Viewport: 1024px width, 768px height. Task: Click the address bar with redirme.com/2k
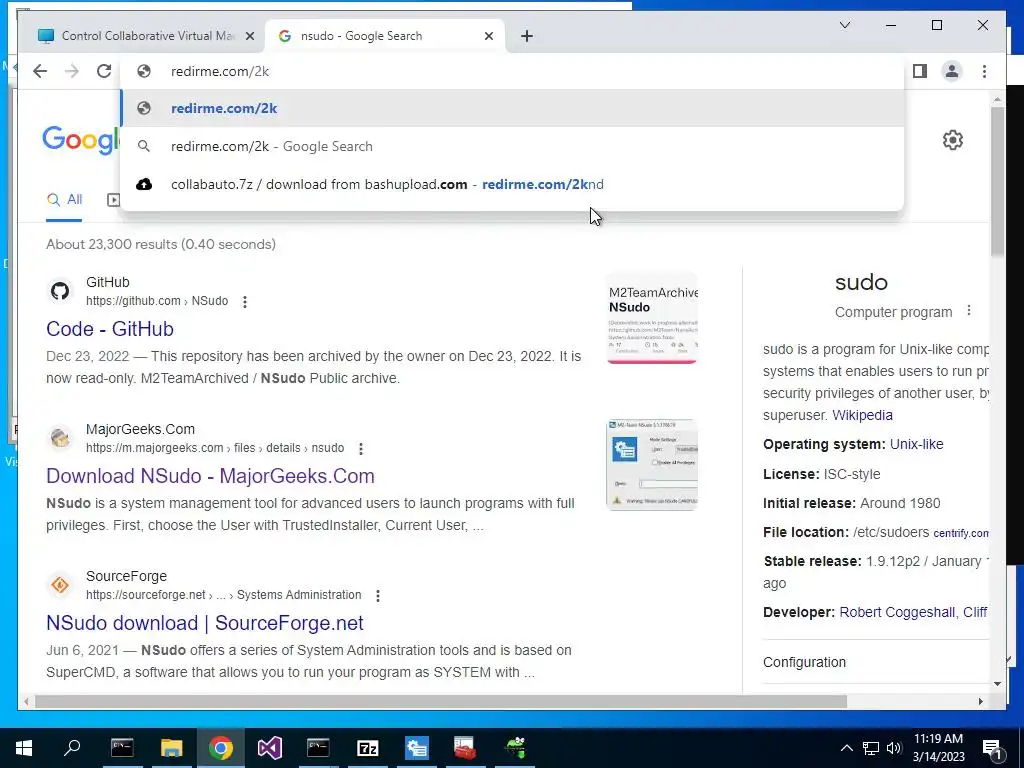tap(512, 71)
